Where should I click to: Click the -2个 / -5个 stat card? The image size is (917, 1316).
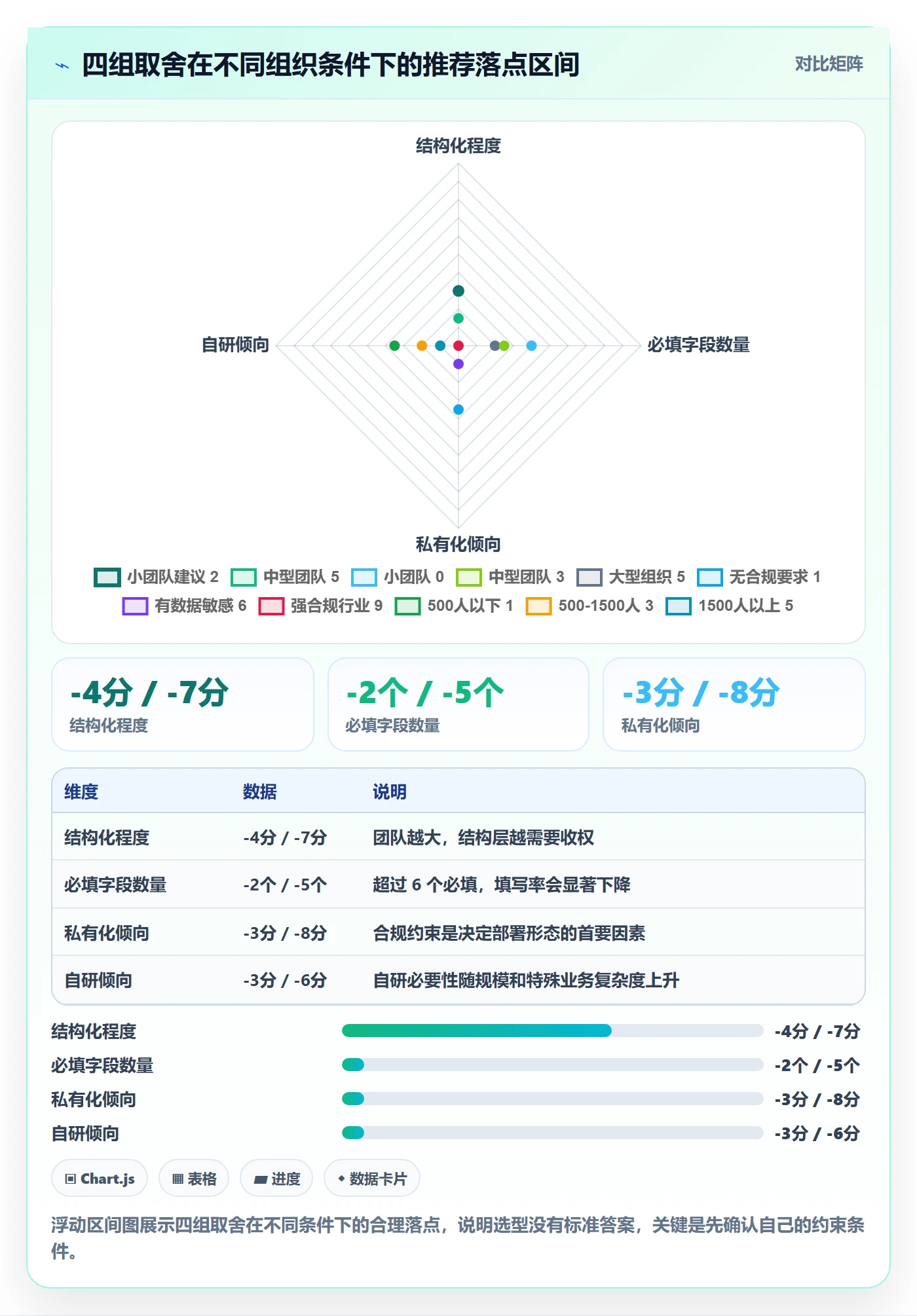pyautogui.click(x=458, y=704)
